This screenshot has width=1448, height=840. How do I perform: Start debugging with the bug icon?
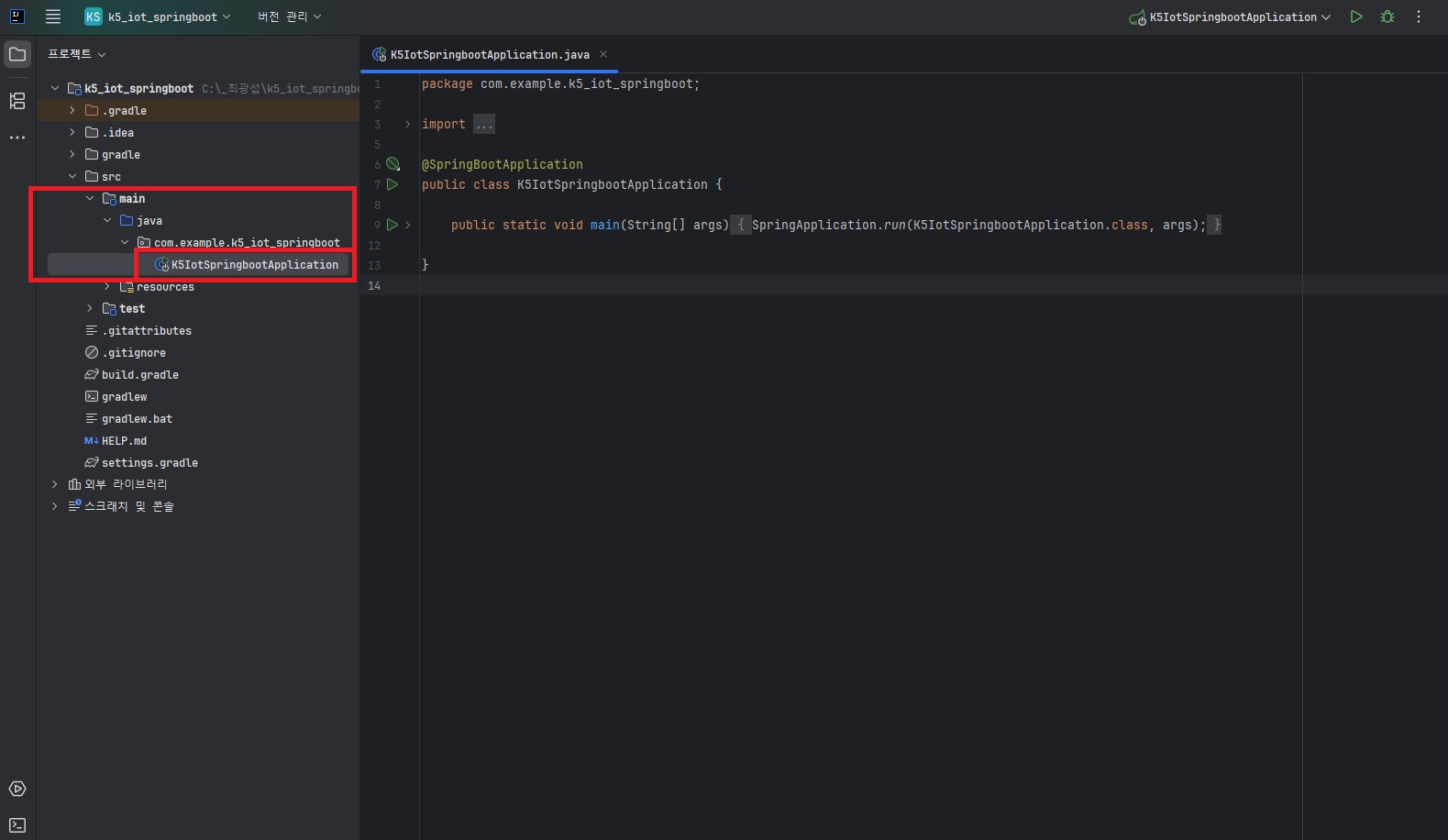(1387, 17)
